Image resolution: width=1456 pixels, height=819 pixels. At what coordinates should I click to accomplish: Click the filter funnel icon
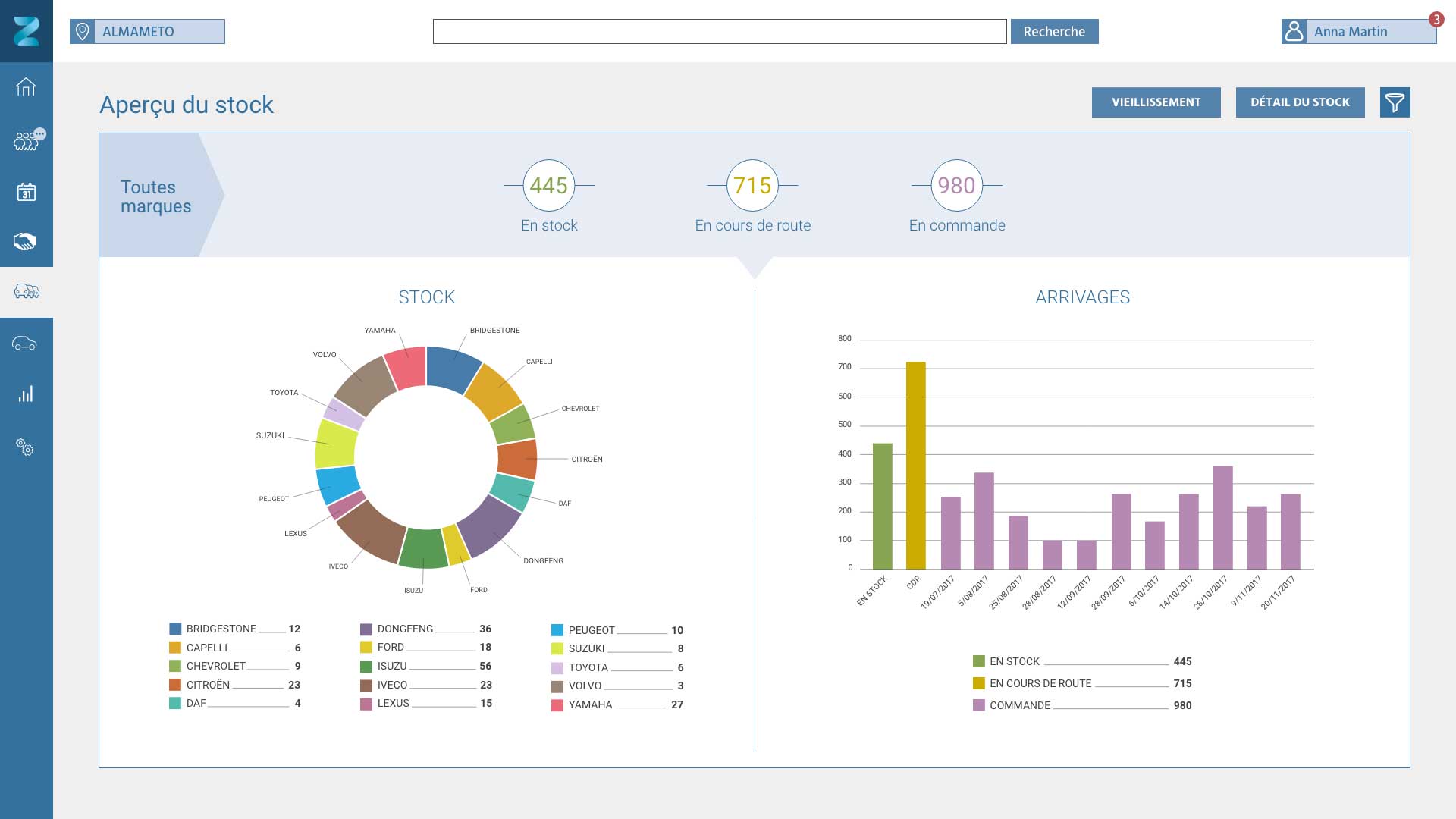[x=1395, y=102]
